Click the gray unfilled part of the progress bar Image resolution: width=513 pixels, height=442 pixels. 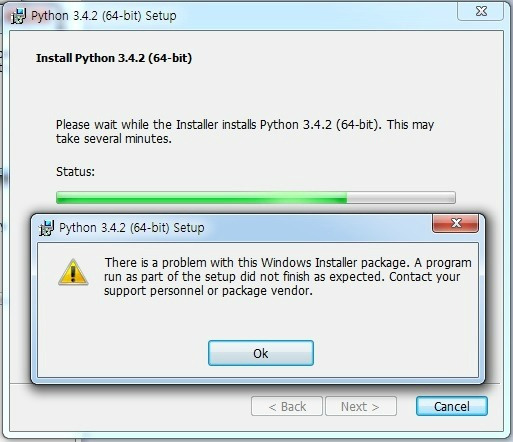pos(401,197)
